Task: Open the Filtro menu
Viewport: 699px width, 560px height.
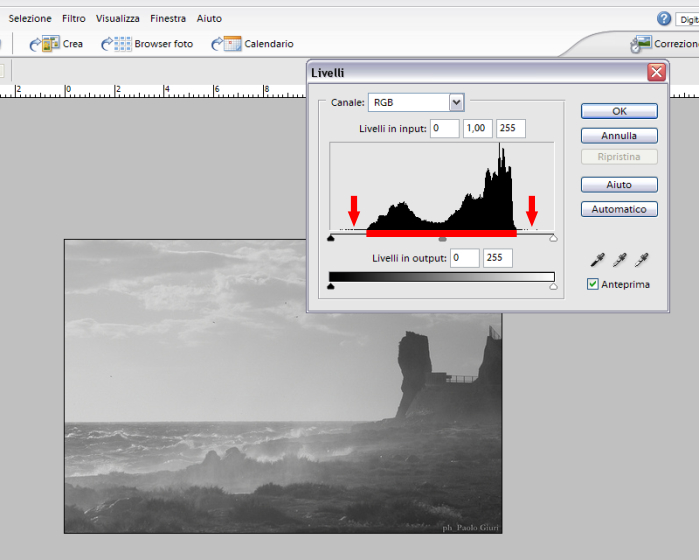Action: tap(73, 19)
